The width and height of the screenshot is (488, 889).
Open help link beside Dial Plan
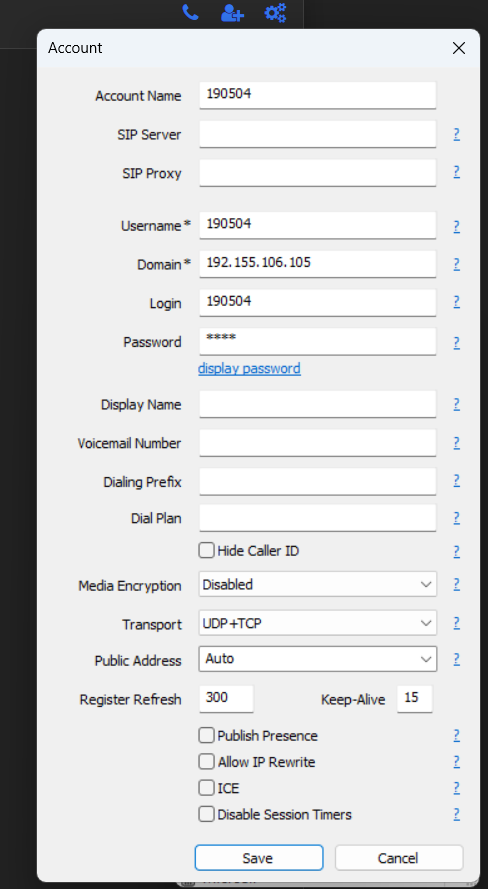point(456,518)
